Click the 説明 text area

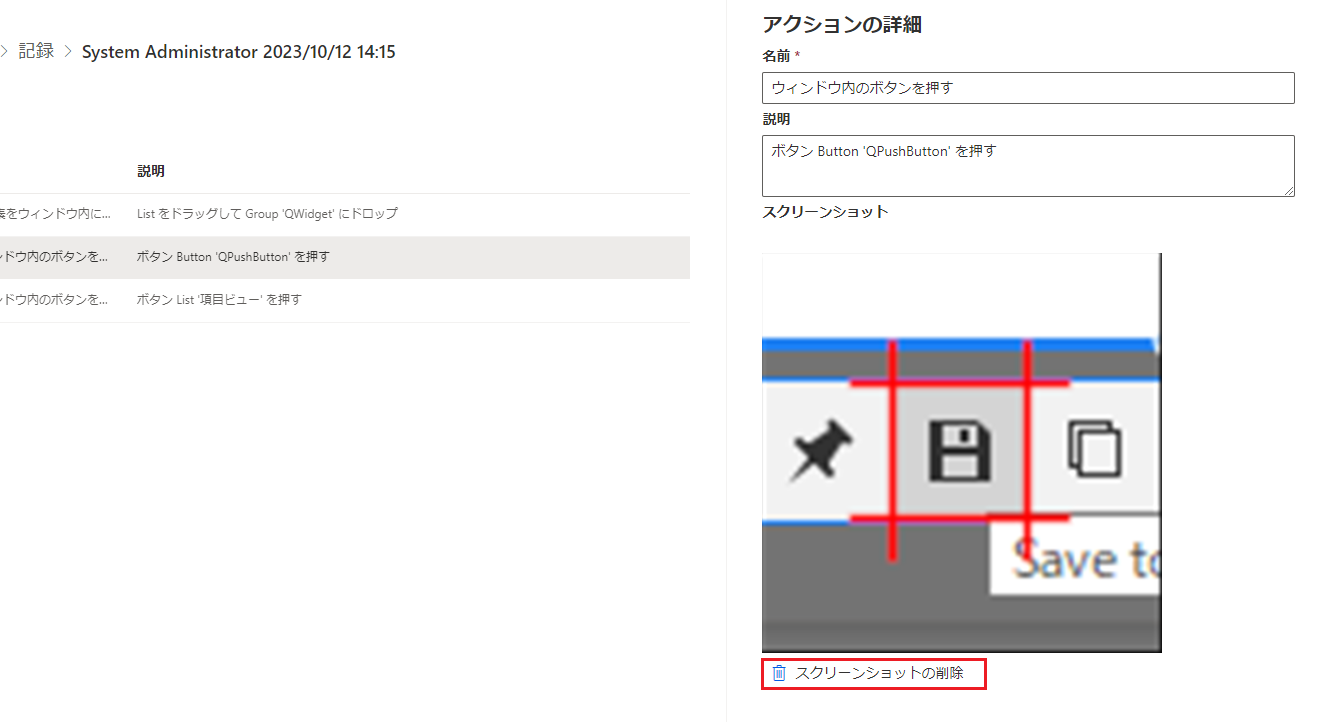point(1028,166)
